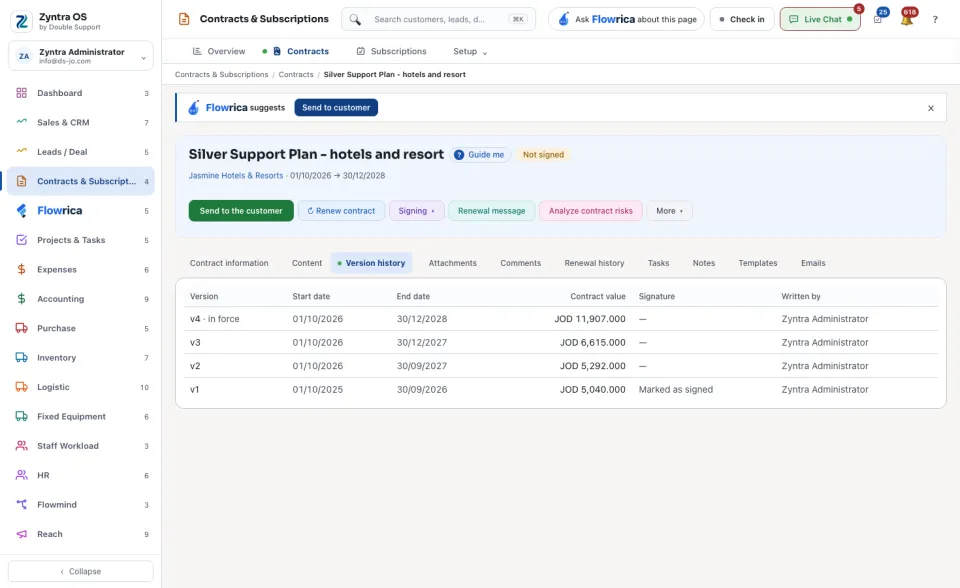Open Projects & Tasks sidebar icon
Image resolution: width=960 pixels, height=588 pixels.
pyautogui.click(x=21, y=239)
